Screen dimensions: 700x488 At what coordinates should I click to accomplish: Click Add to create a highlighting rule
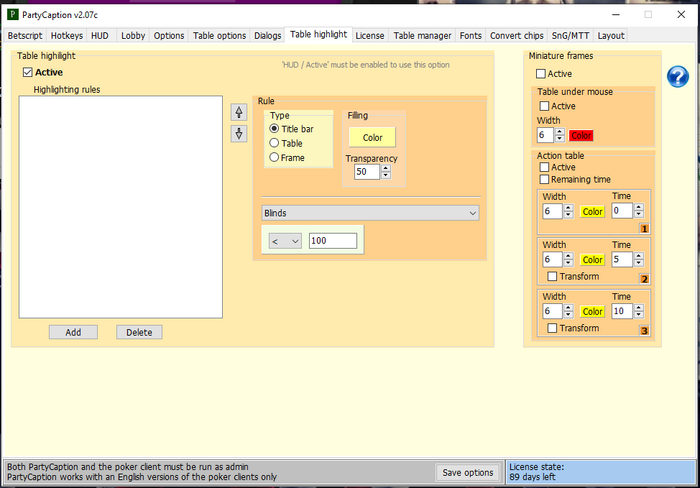[73, 332]
